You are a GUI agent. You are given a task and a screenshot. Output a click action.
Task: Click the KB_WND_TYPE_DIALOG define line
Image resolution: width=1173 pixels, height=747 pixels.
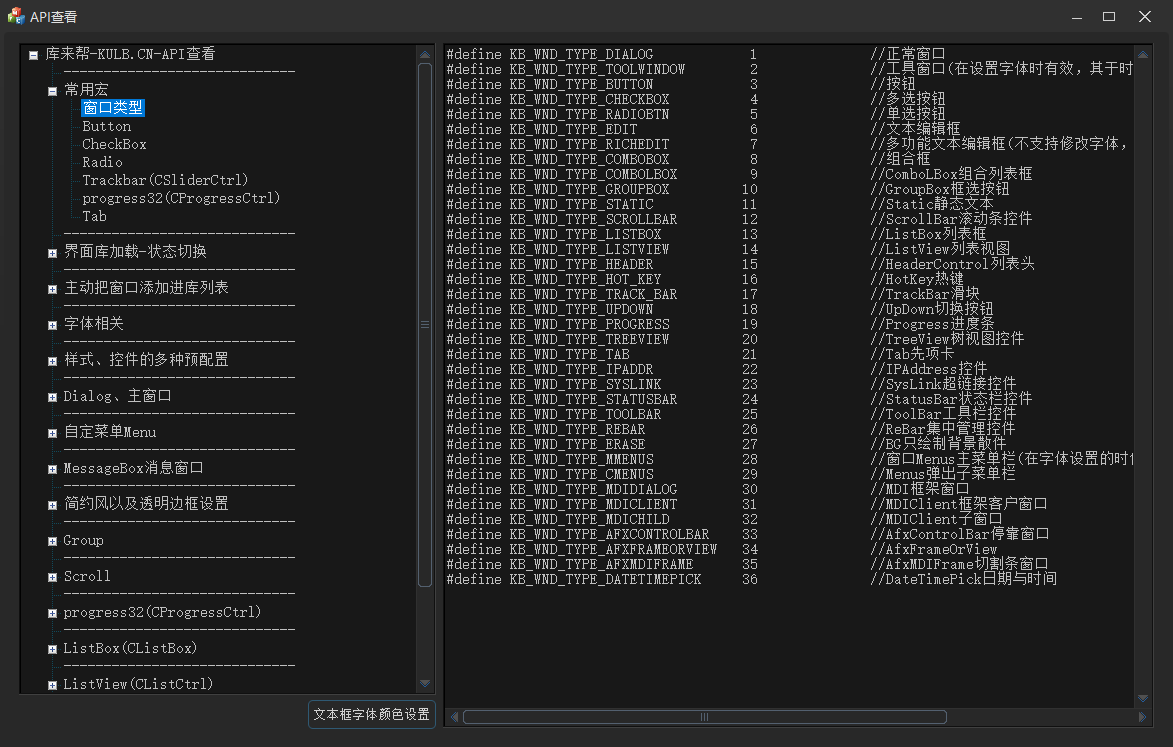tap(696, 55)
